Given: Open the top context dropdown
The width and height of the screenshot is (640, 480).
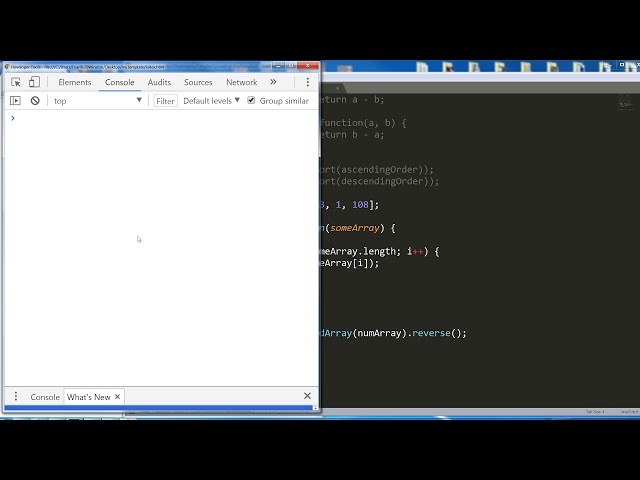Looking at the screenshot, I should tap(98, 101).
